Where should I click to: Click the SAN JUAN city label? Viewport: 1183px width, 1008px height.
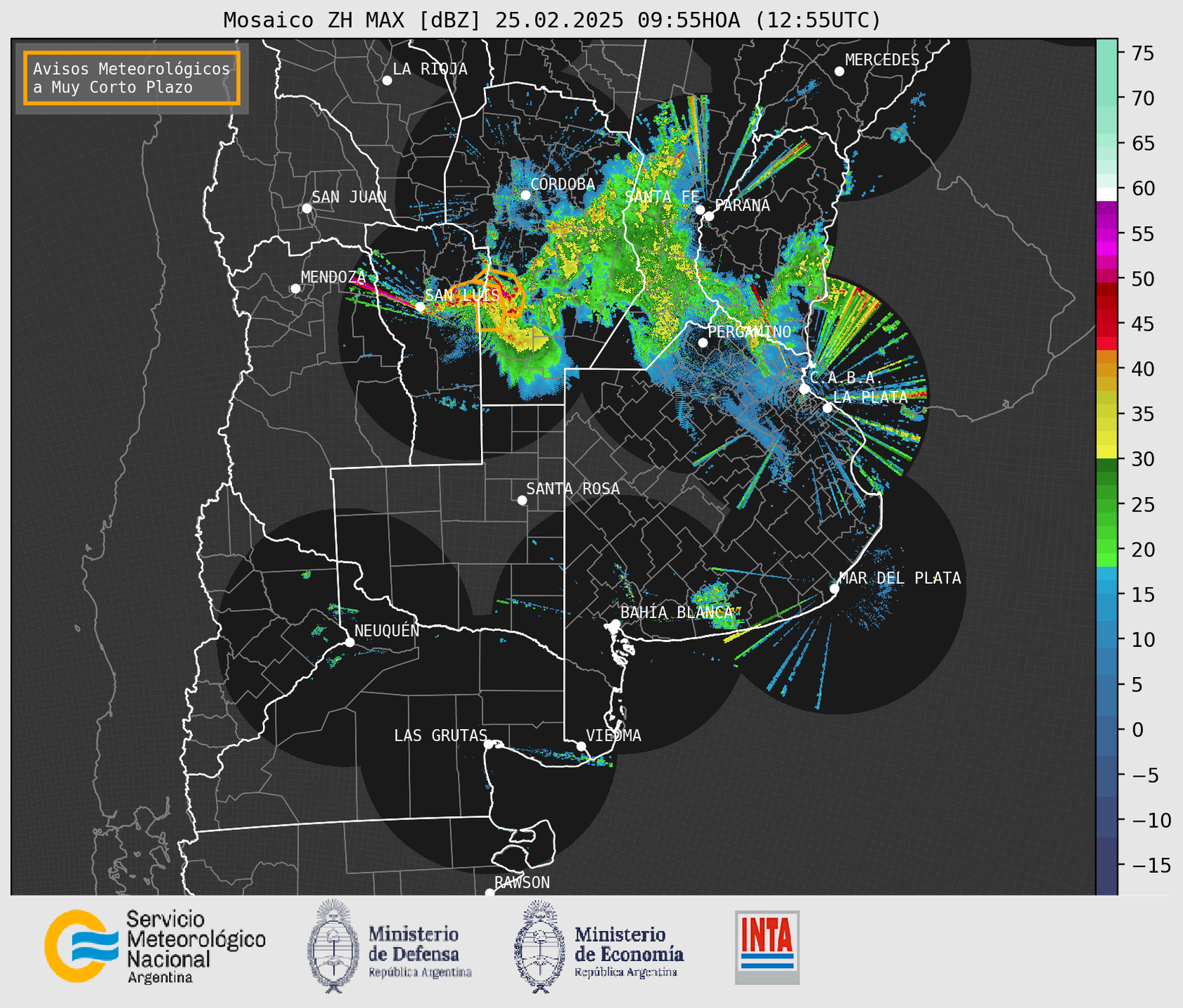349,197
